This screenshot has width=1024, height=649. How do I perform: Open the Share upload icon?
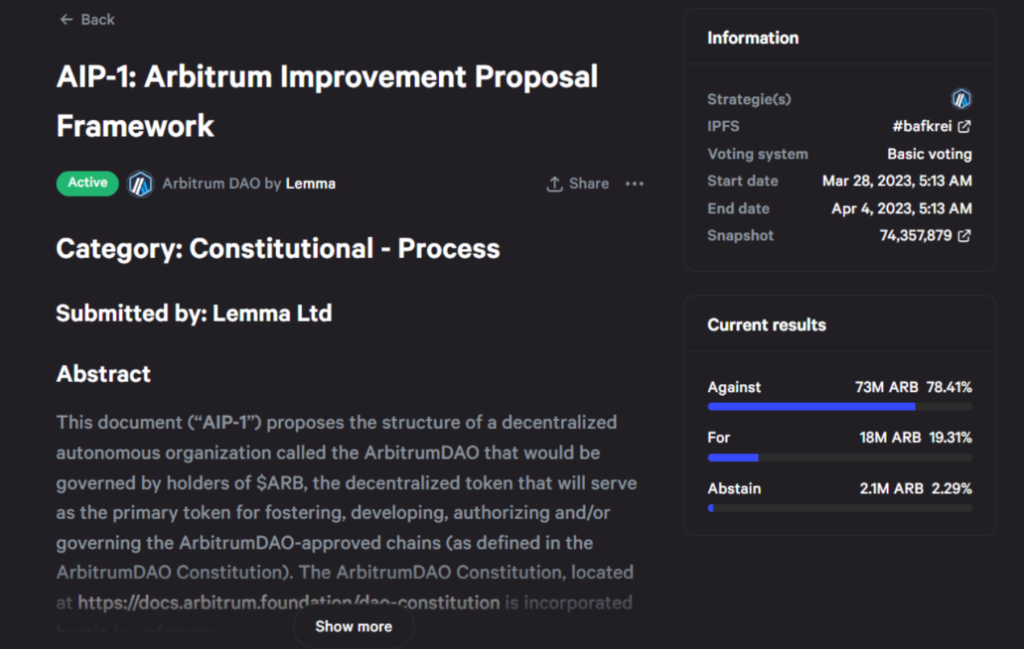tap(554, 184)
